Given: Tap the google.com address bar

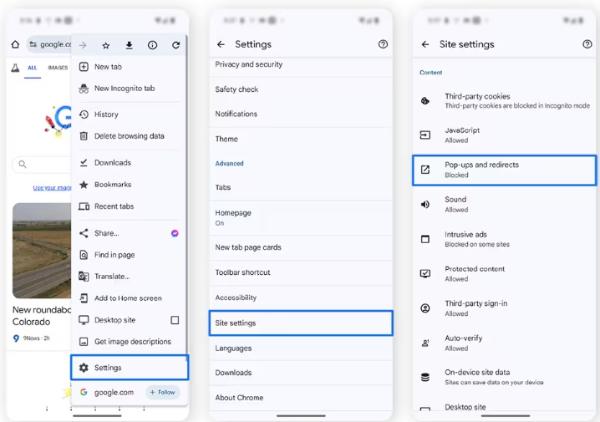Looking at the screenshot, I should pyautogui.click(x=50, y=45).
